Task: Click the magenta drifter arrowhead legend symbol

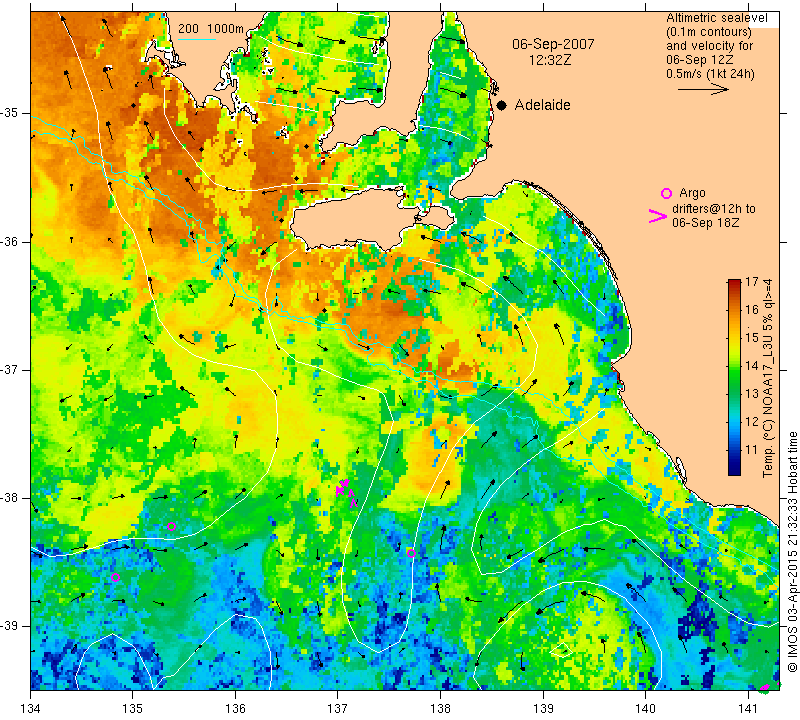Action: point(658,216)
